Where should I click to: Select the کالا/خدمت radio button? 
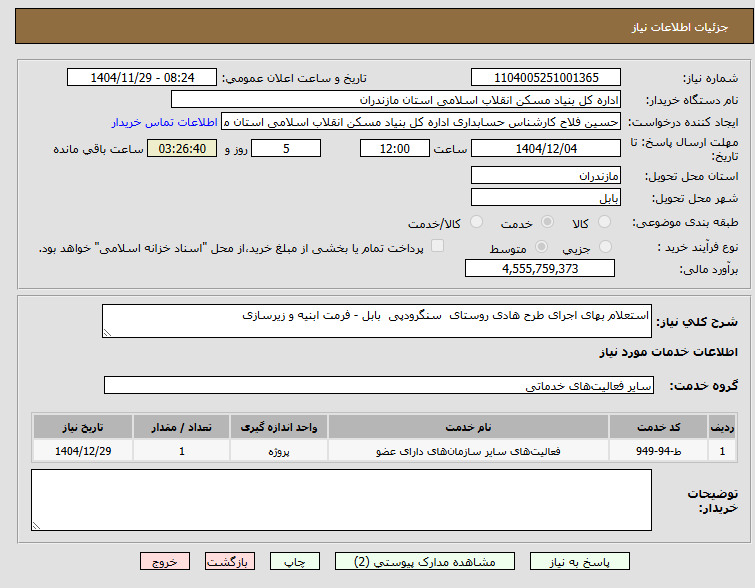[476, 222]
